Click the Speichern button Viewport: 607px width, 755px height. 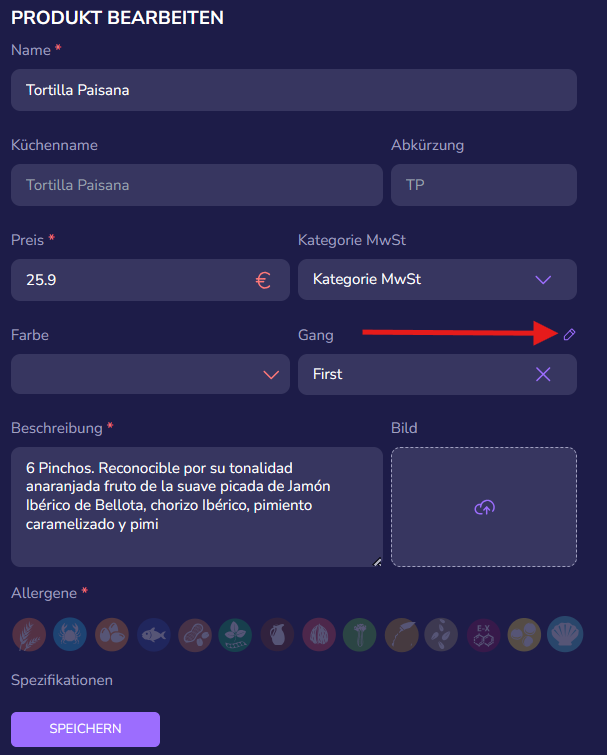tap(85, 729)
